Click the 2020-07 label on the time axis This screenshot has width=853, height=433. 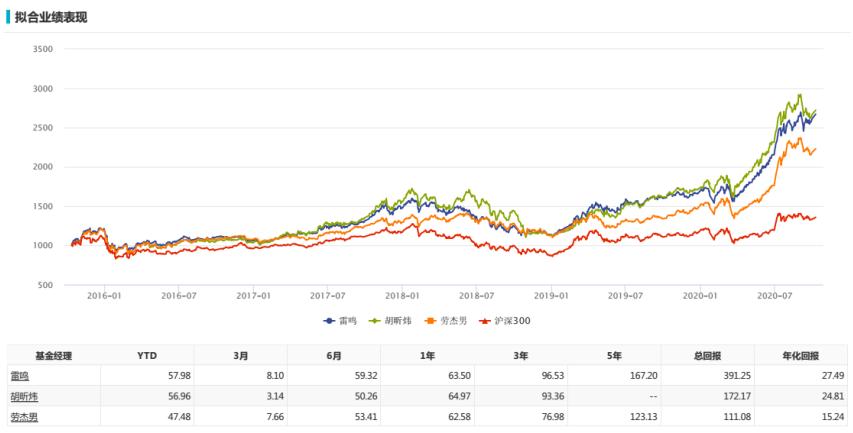tap(774, 296)
